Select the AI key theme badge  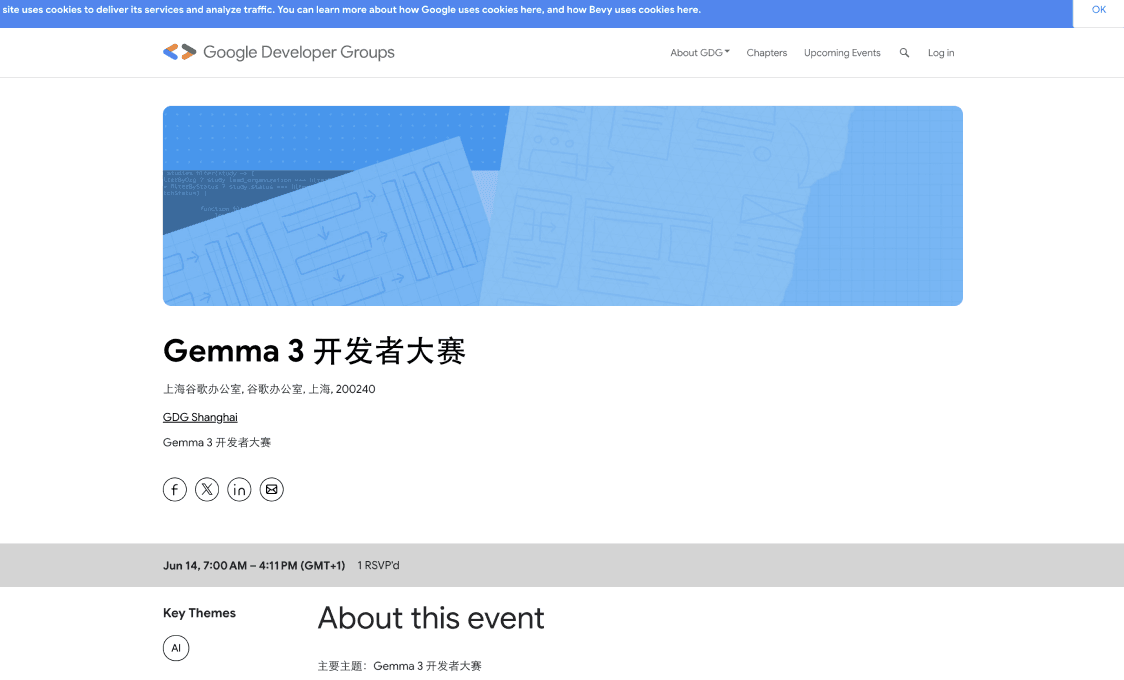click(x=176, y=648)
